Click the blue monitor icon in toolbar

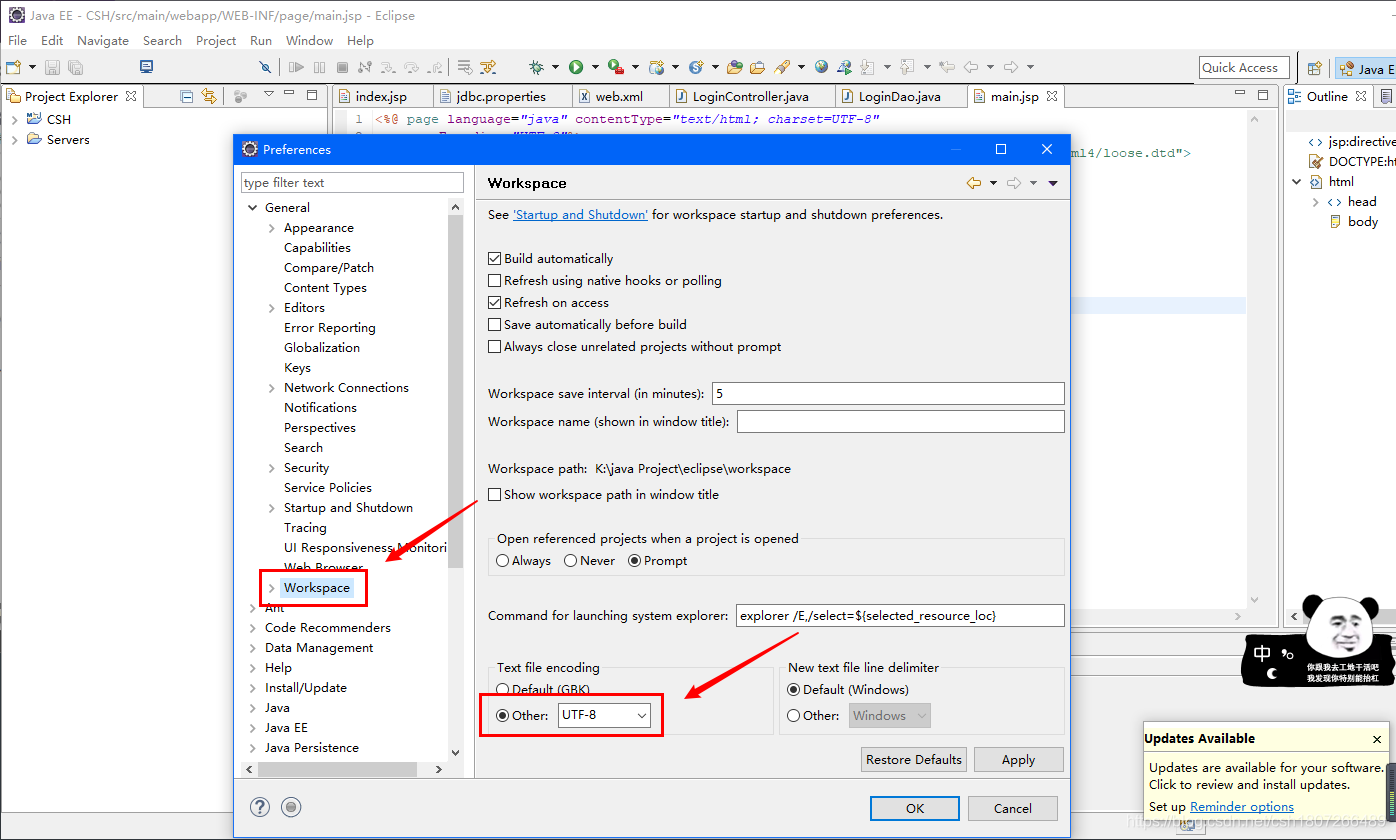coord(146,67)
